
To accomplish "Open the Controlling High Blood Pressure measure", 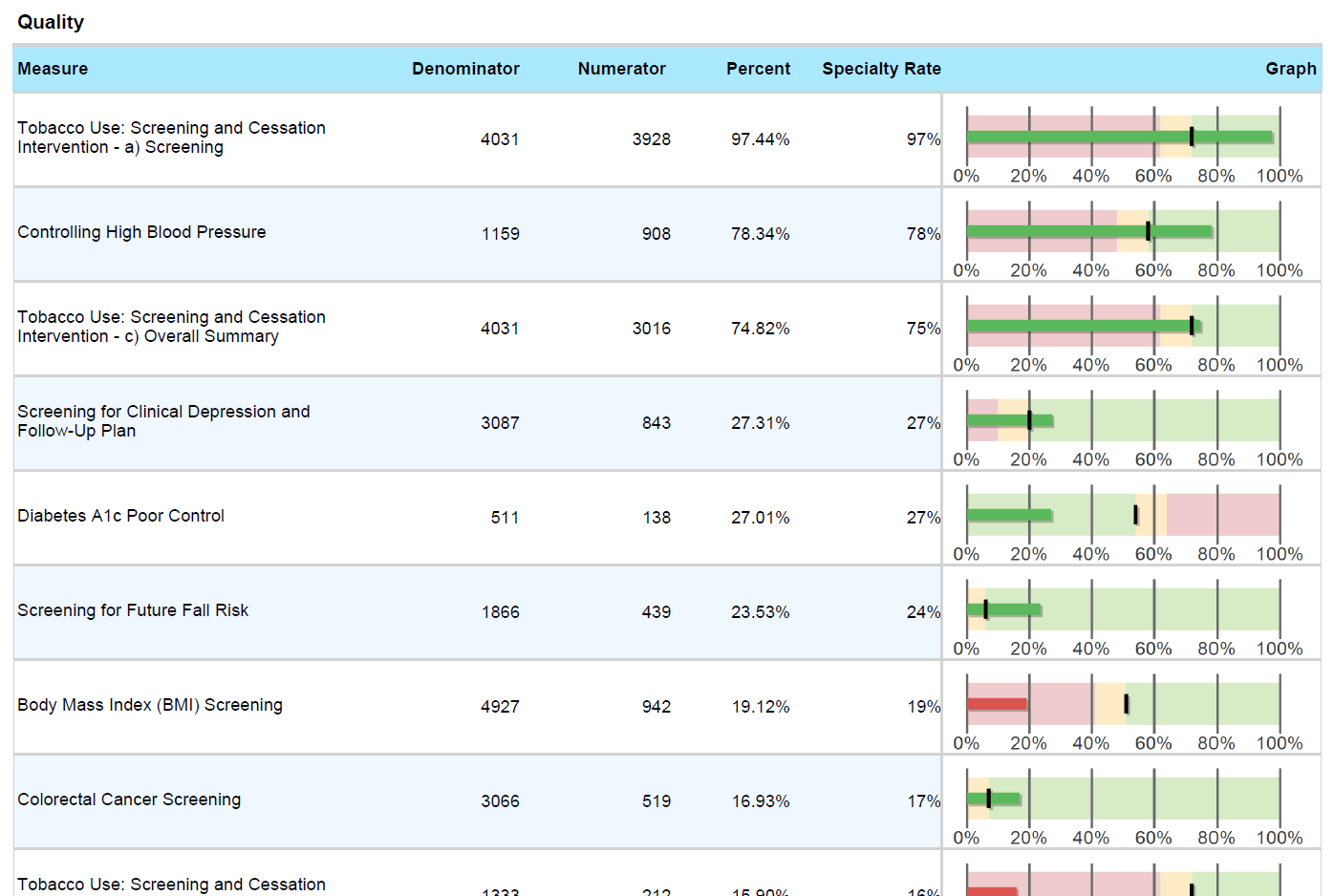I will pos(141,232).
